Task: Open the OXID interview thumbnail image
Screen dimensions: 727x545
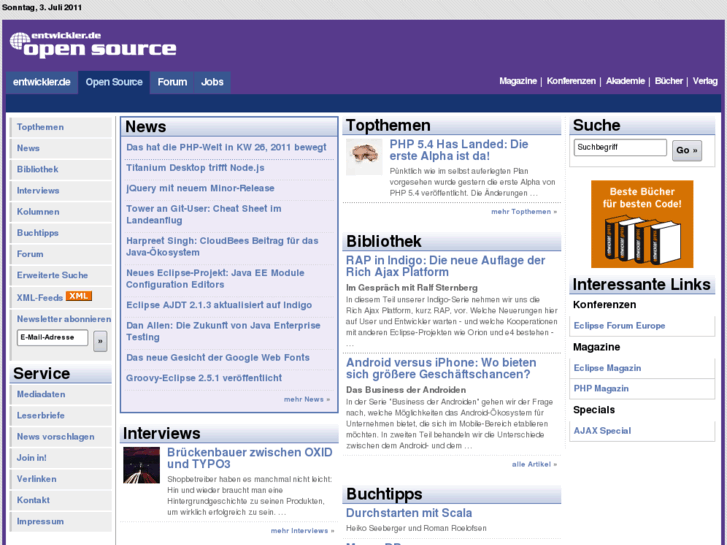Action: coord(141,465)
